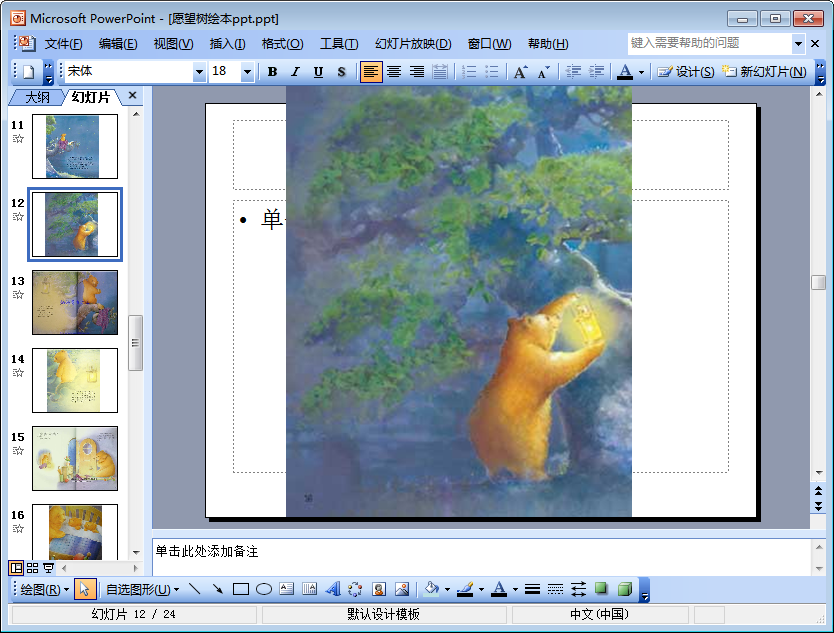This screenshot has width=834, height=633.
Task: Toggle bold formatting
Action: [272, 72]
